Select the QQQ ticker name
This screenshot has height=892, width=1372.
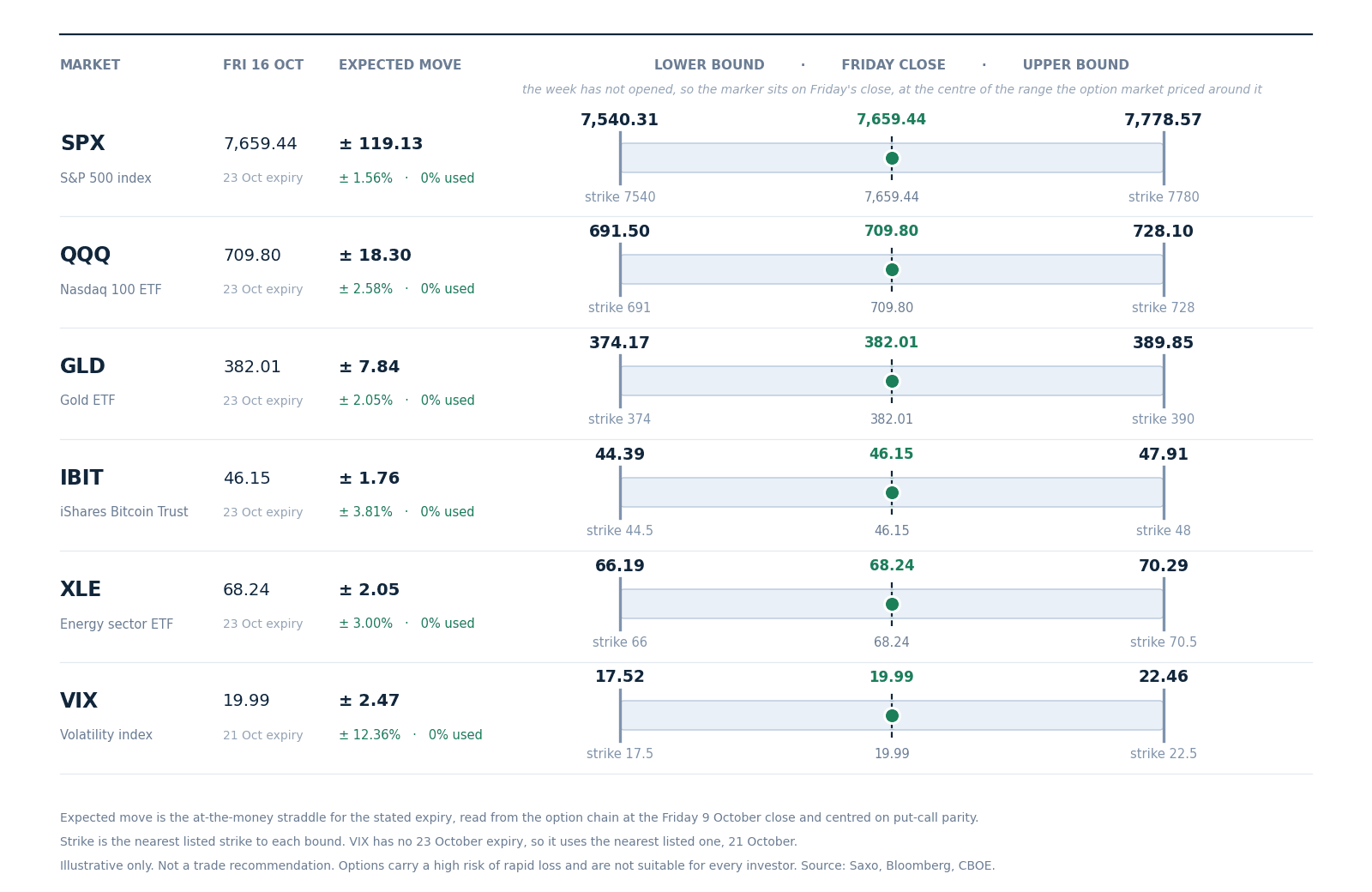point(85,256)
